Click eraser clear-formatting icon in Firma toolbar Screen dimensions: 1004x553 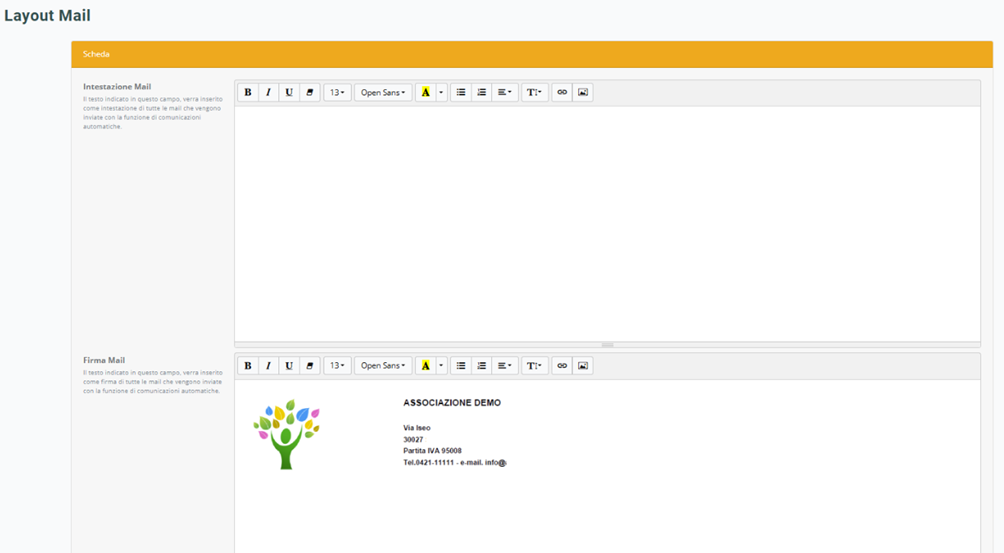(x=309, y=366)
